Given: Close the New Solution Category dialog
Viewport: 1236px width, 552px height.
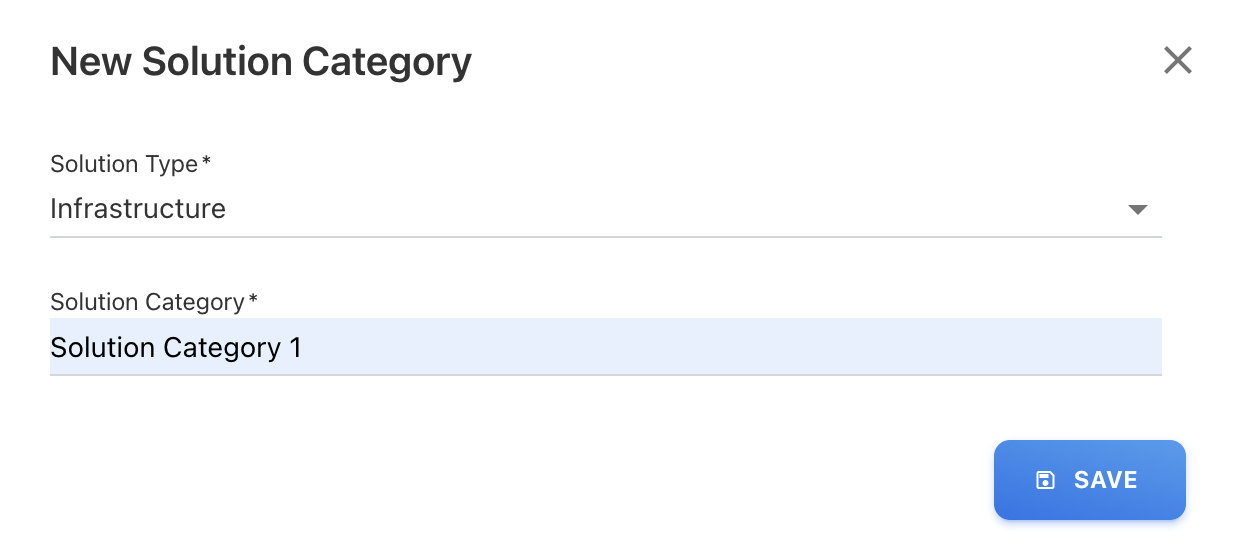Looking at the screenshot, I should pyautogui.click(x=1178, y=61).
